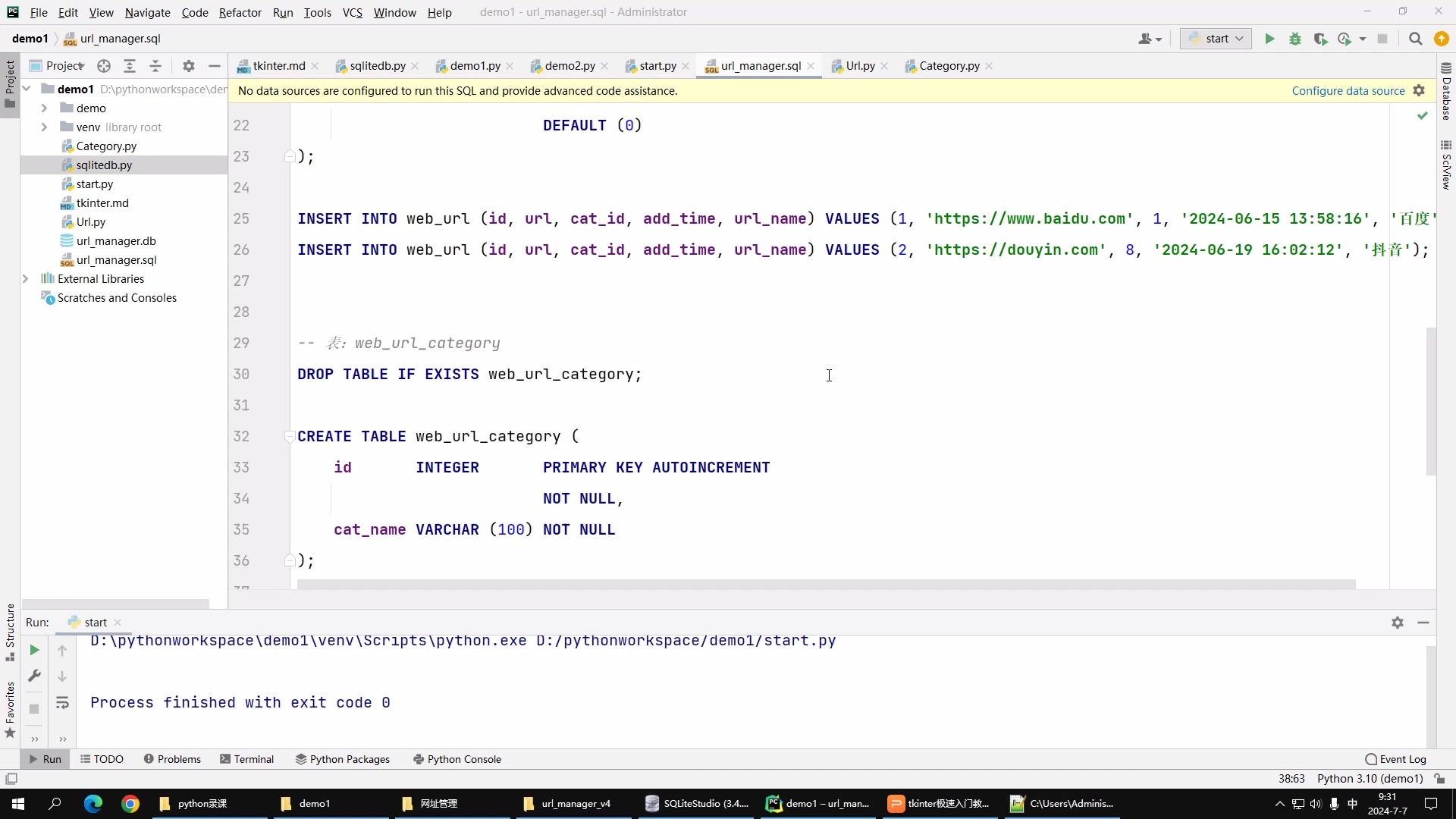Expand the External Libraries node
This screenshot has height=819, width=1456.
pyautogui.click(x=26, y=279)
